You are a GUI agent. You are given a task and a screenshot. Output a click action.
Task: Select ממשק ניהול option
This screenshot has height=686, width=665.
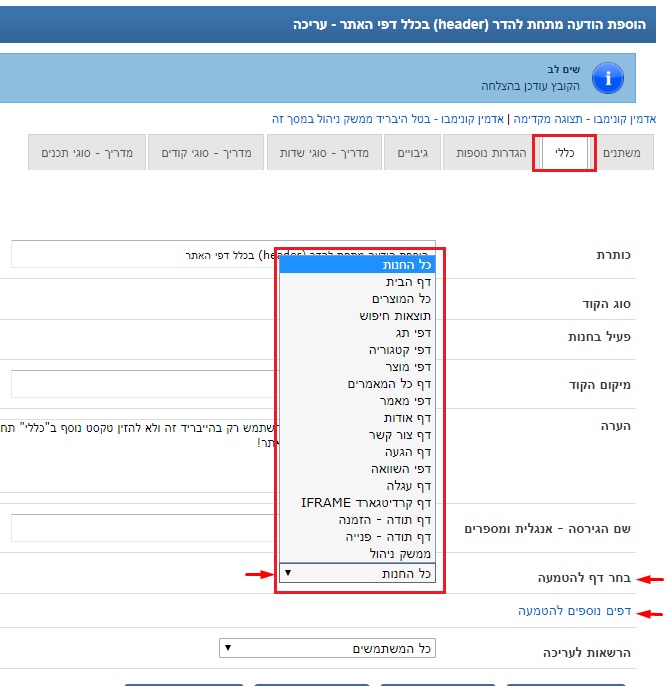pyautogui.click(x=357, y=553)
